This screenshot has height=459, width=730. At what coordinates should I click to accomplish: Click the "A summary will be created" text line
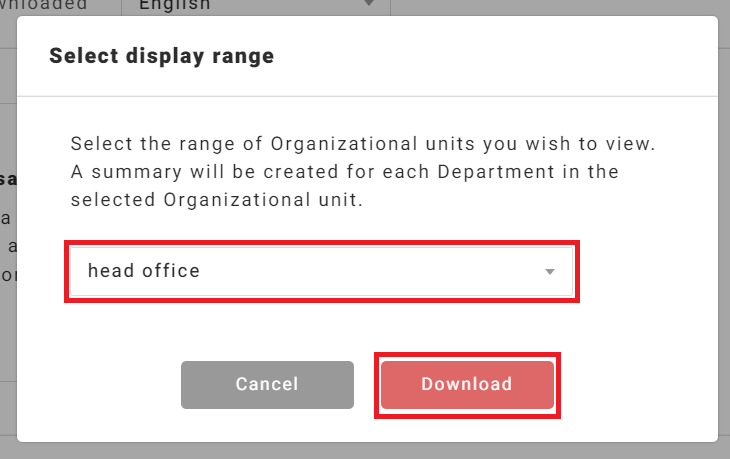(x=345, y=171)
